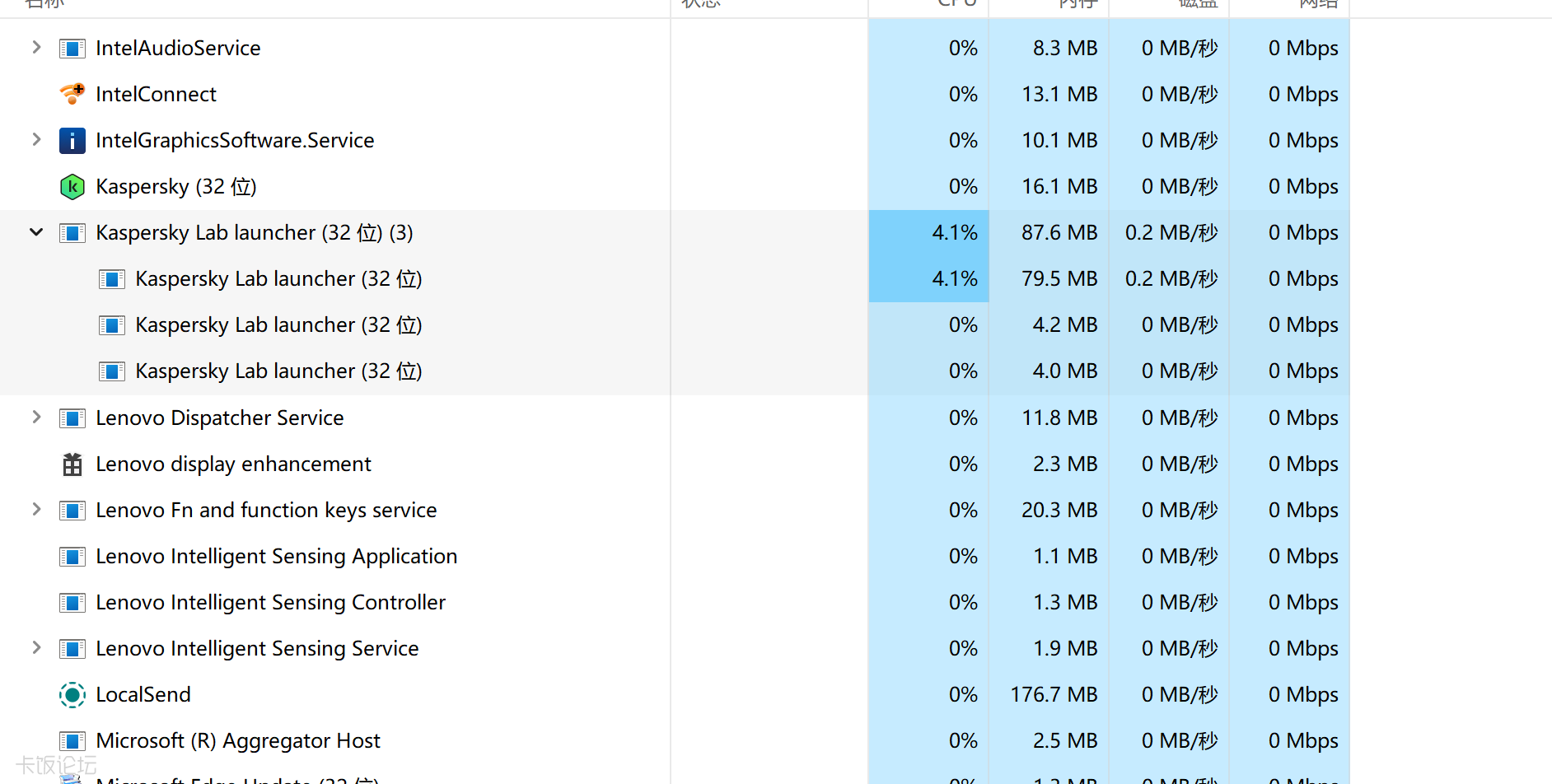This screenshot has width=1552, height=784.
Task: Click the Lenovo Intelligent Sensing Controller icon
Action: (72, 603)
